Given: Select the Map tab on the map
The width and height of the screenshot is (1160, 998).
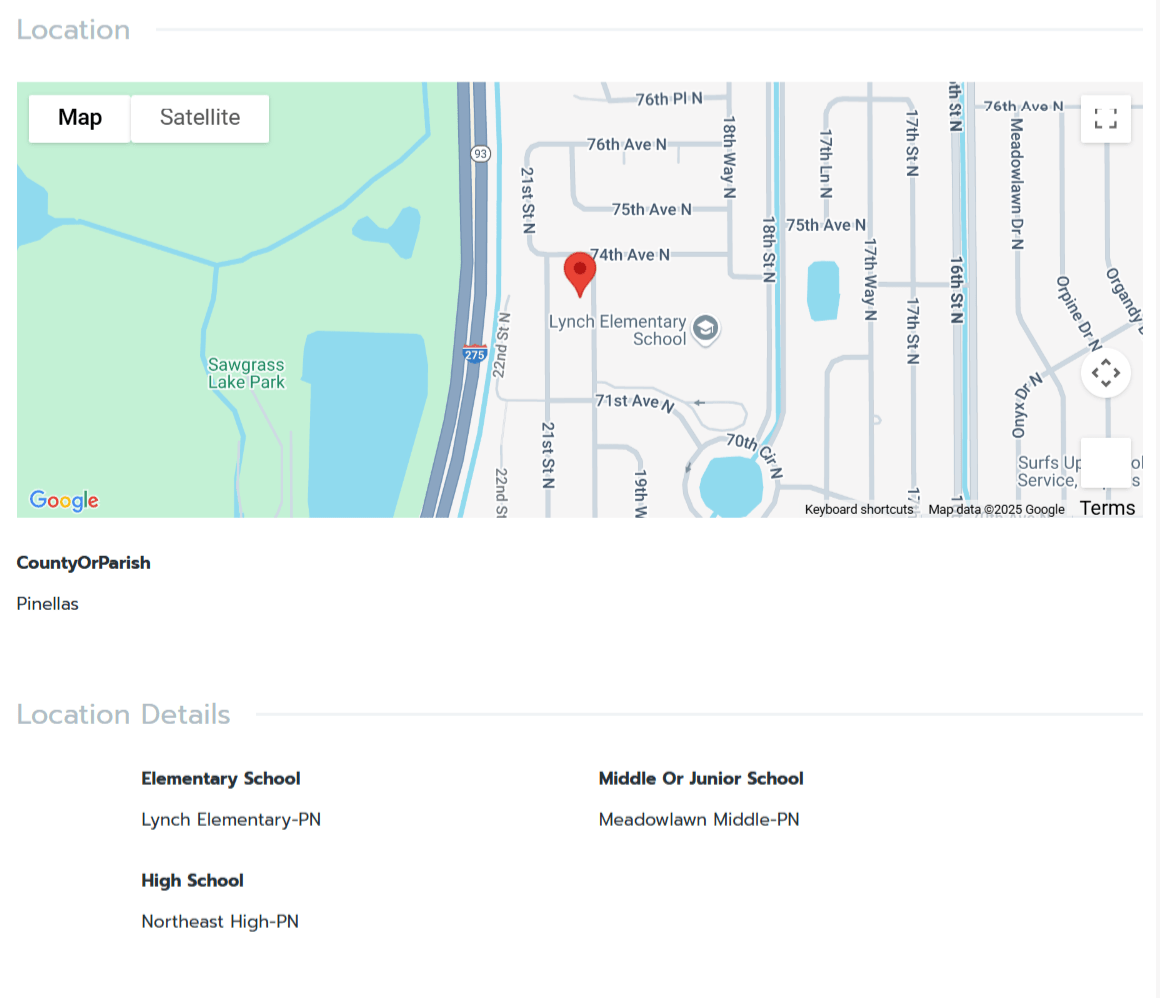Looking at the screenshot, I should (79, 117).
